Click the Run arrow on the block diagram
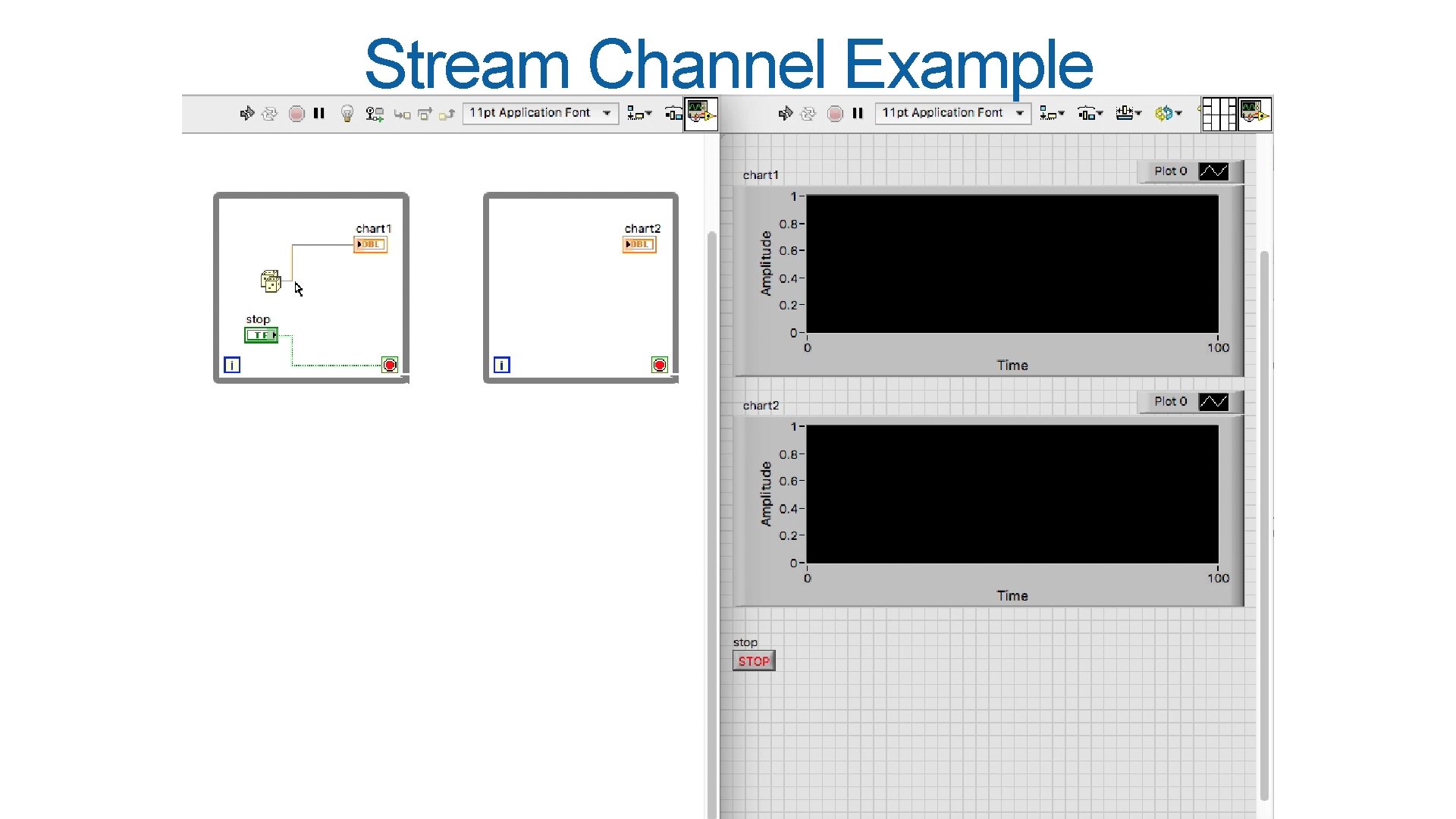The image size is (1456, 819). [246, 114]
